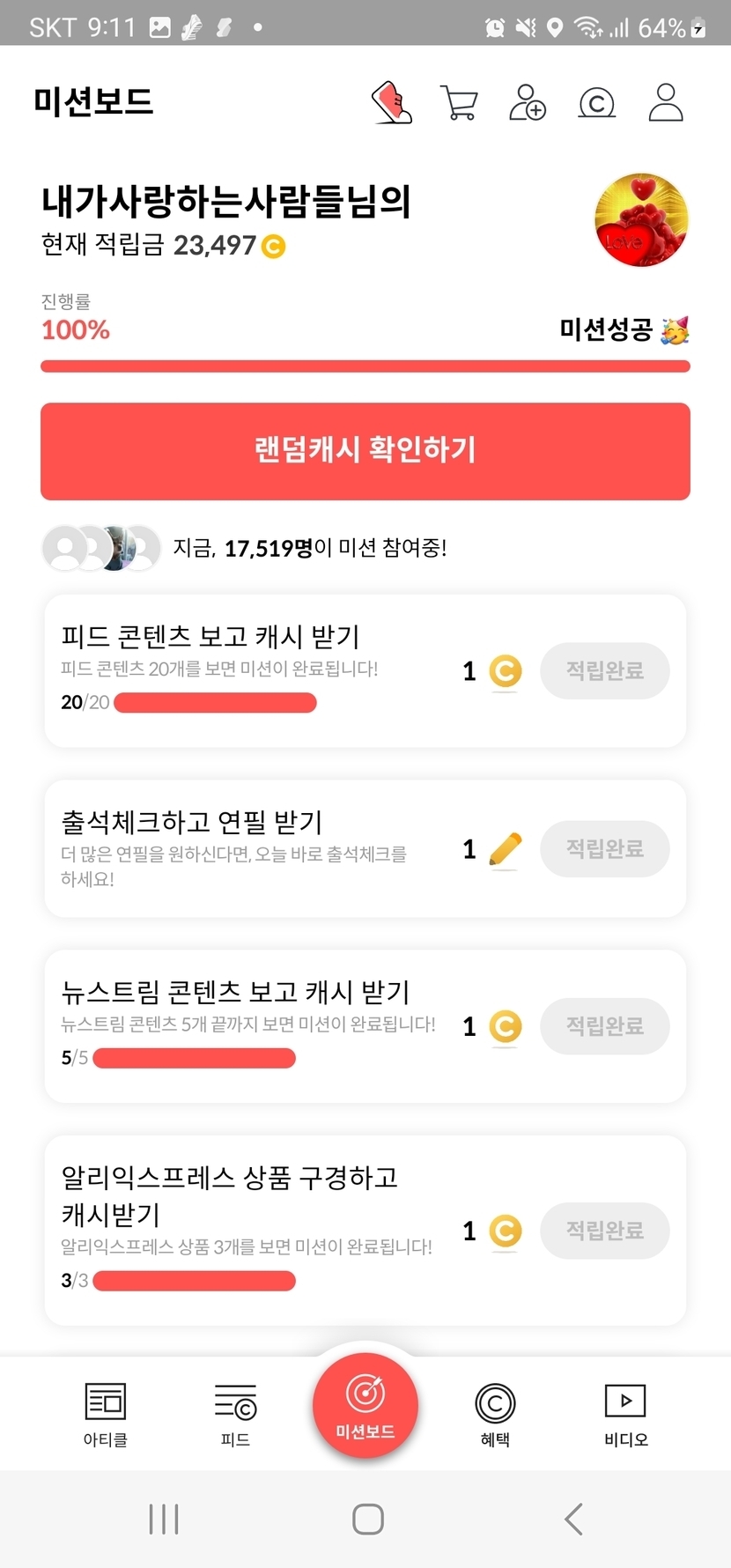Tap the sneaker step-counter icon in header
Image resolution: width=731 pixels, height=1568 pixels.
click(393, 103)
